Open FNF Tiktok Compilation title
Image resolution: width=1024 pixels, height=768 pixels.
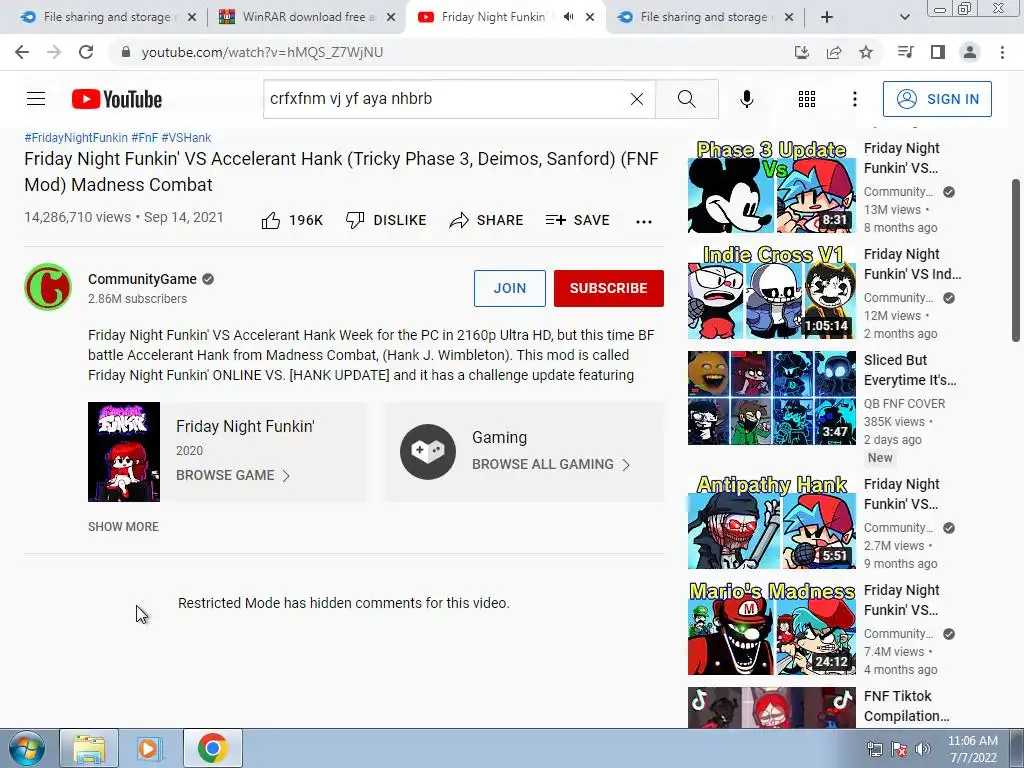click(906, 706)
